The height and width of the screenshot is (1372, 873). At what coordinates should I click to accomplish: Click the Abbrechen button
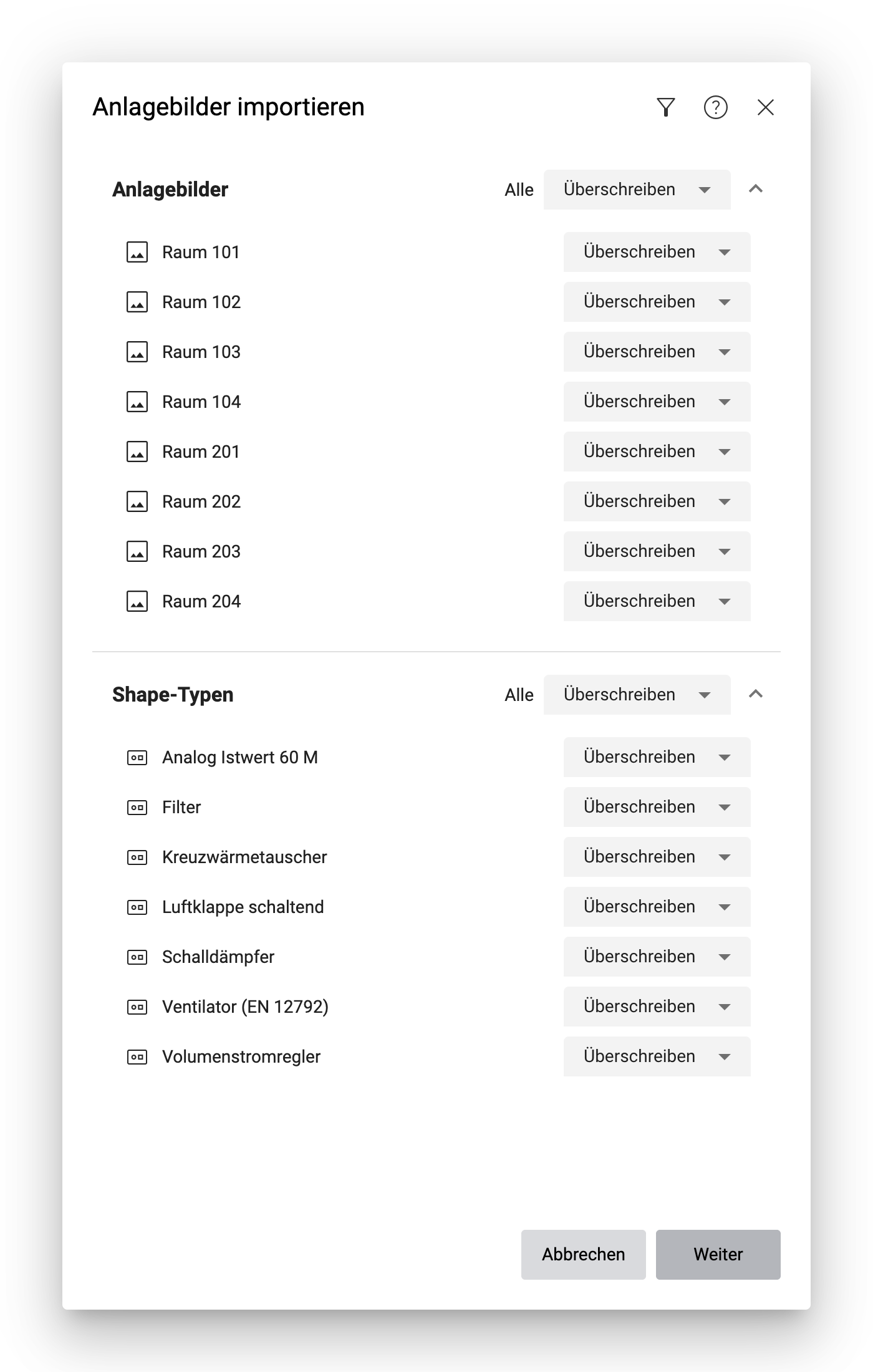point(583,1254)
